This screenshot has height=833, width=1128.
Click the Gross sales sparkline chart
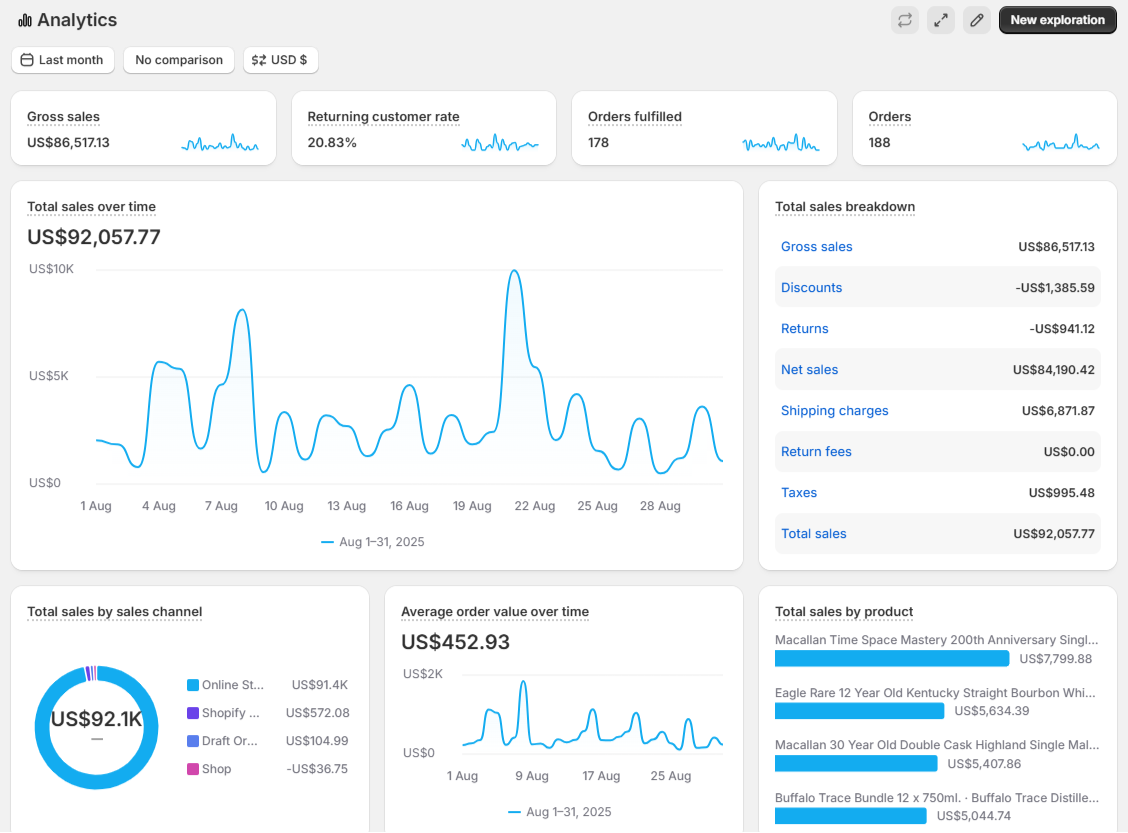[x=220, y=143]
